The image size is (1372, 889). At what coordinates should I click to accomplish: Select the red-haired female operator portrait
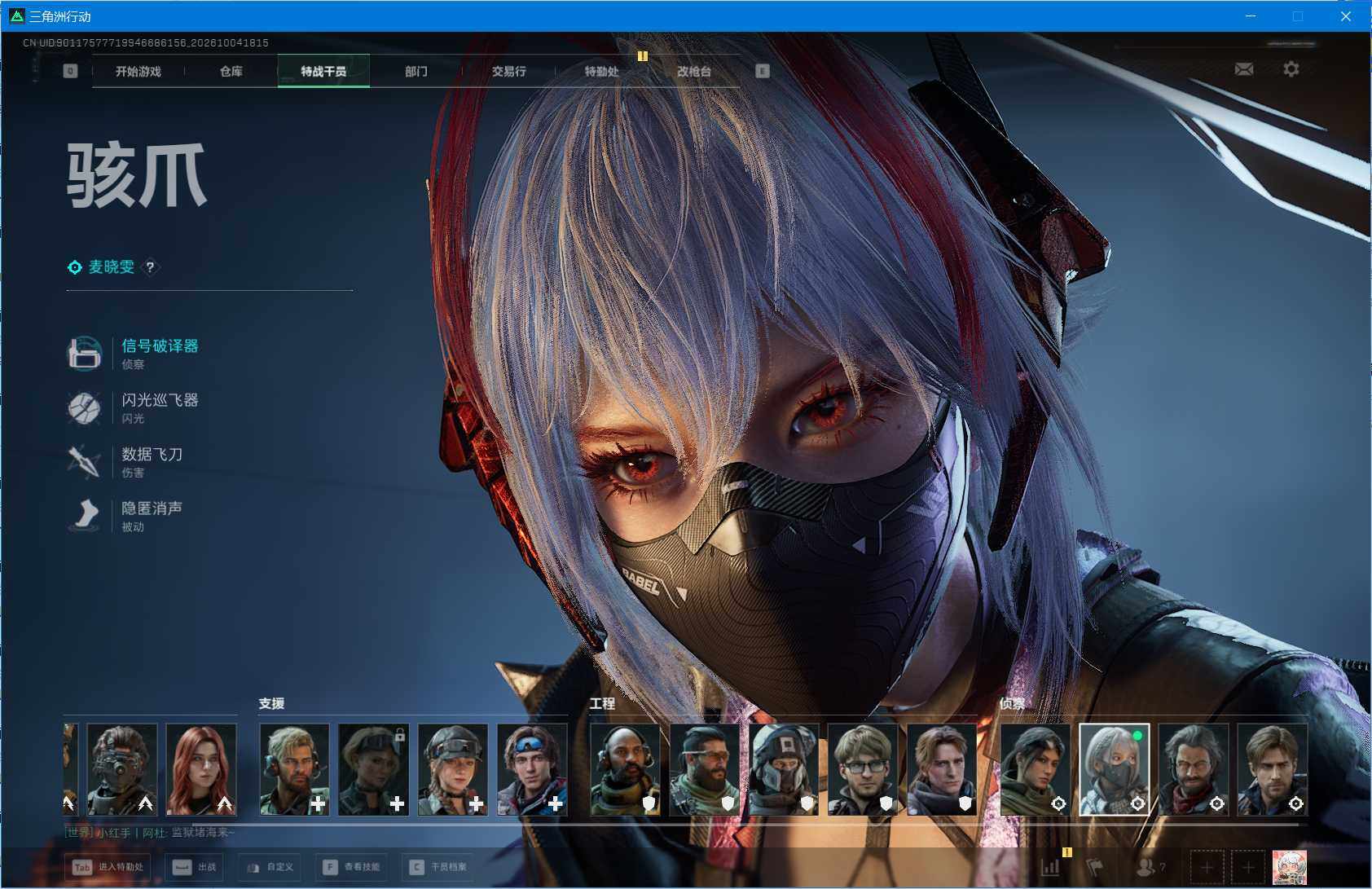(x=201, y=770)
